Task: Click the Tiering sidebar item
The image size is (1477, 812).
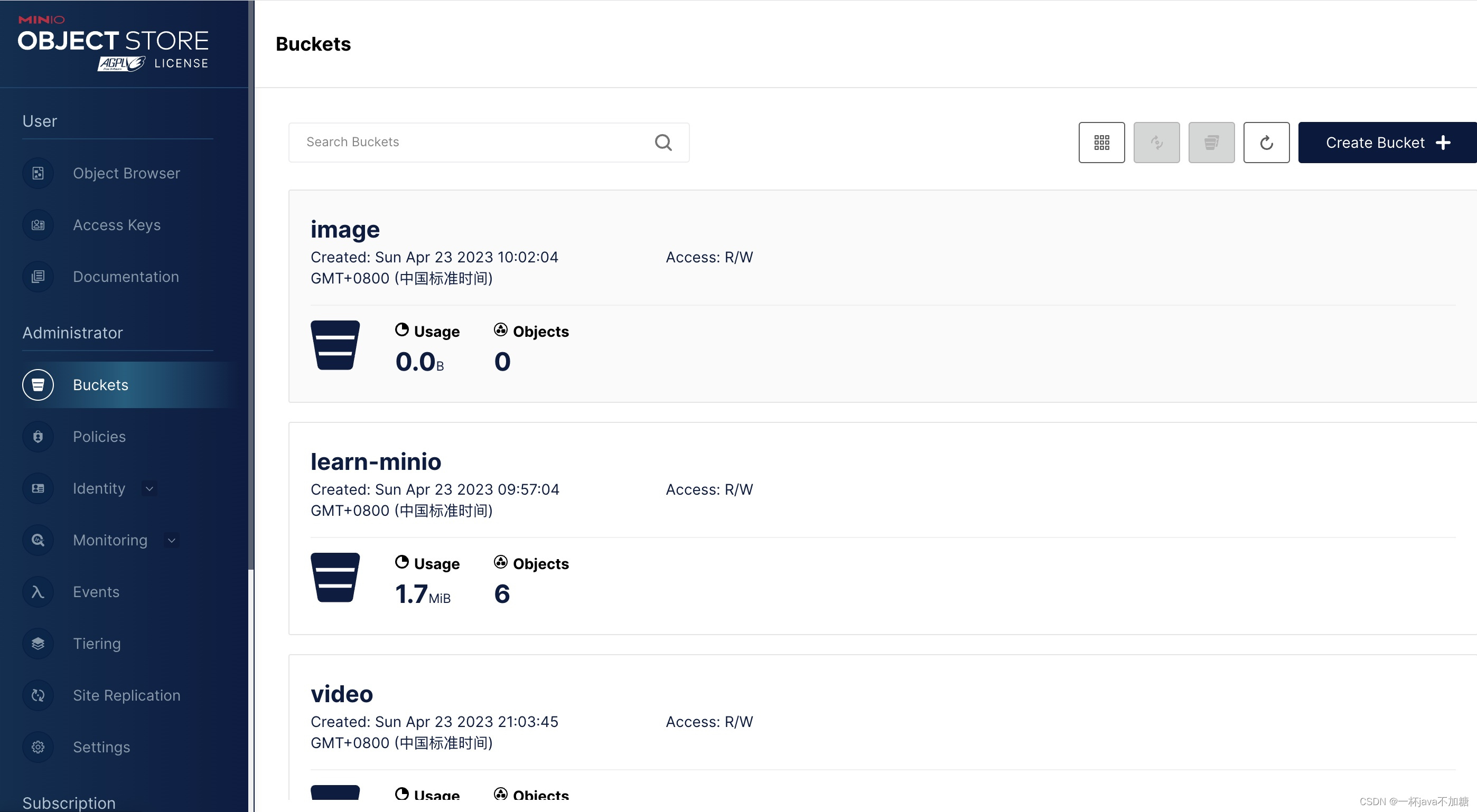Action: [97, 643]
